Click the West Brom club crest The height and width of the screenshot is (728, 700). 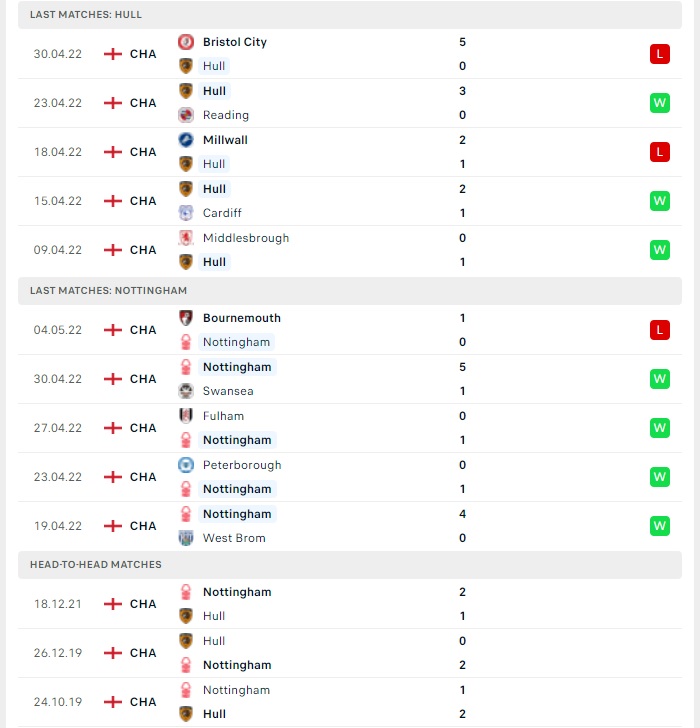pos(186,538)
